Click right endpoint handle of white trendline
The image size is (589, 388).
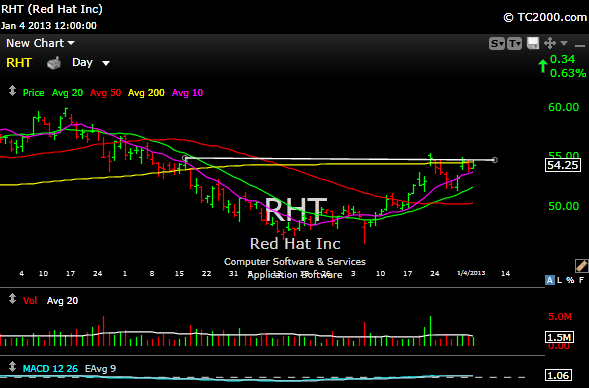(x=495, y=160)
